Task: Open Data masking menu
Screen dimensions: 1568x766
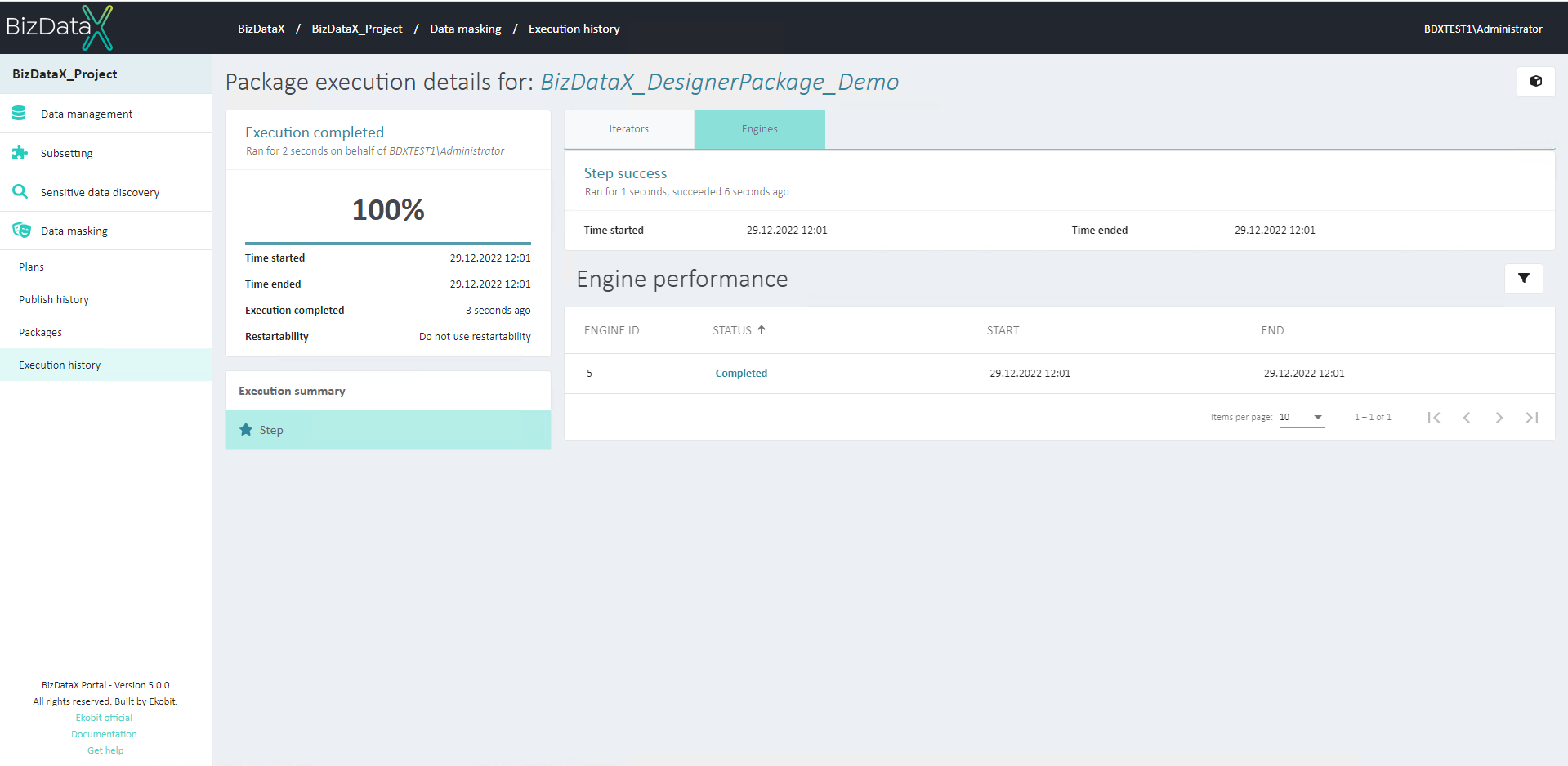Action: [106, 231]
